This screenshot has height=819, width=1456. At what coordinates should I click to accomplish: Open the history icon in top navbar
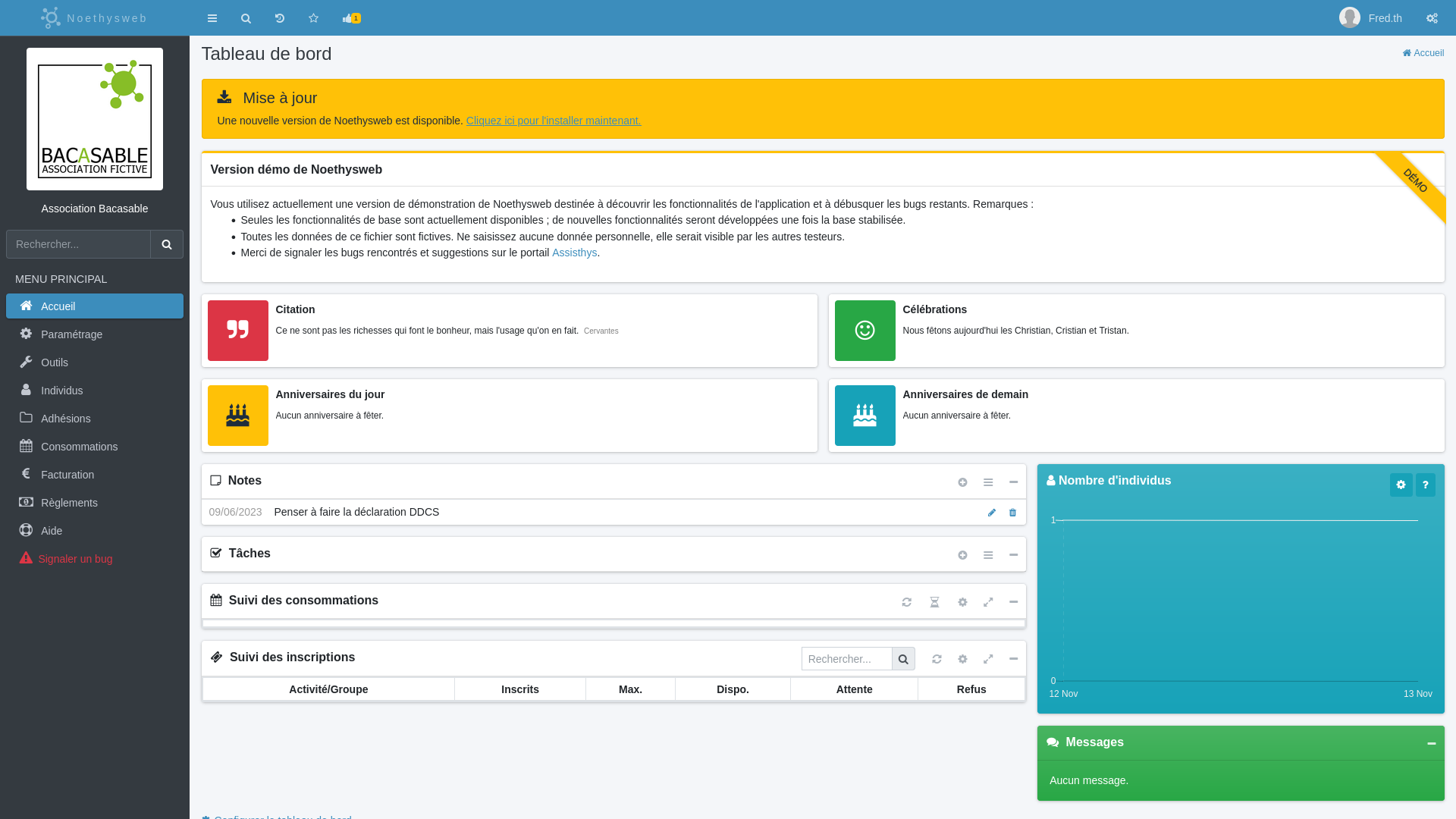tap(280, 18)
